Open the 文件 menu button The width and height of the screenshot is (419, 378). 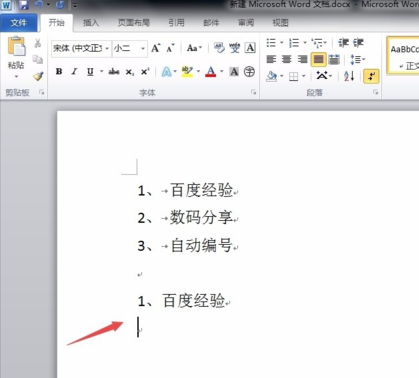click(x=19, y=23)
